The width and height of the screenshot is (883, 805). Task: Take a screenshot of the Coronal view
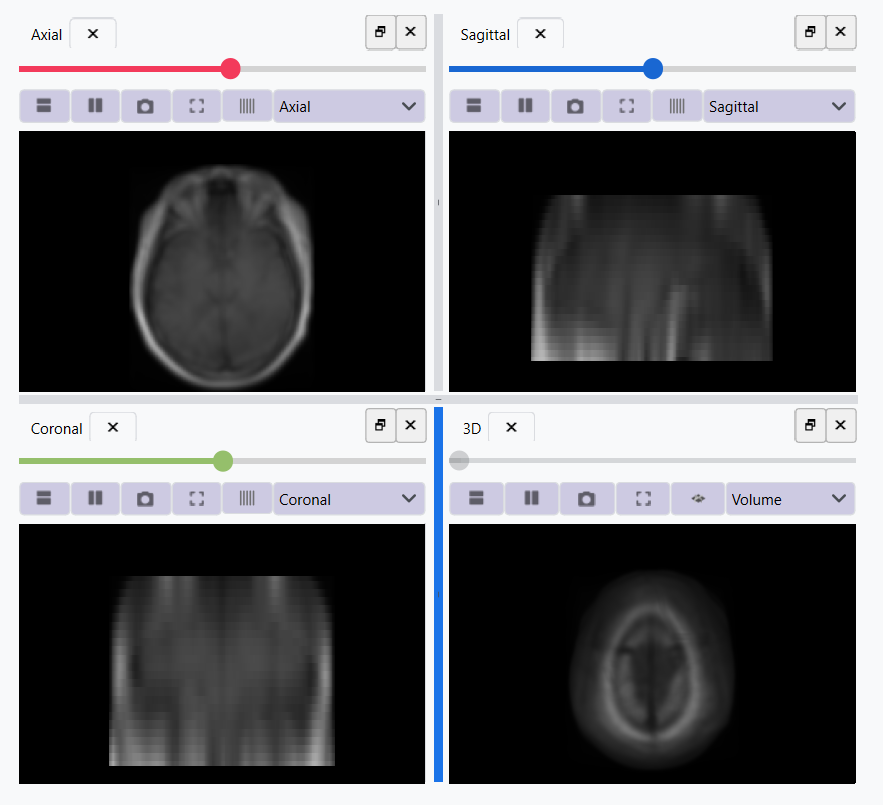[x=145, y=499]
